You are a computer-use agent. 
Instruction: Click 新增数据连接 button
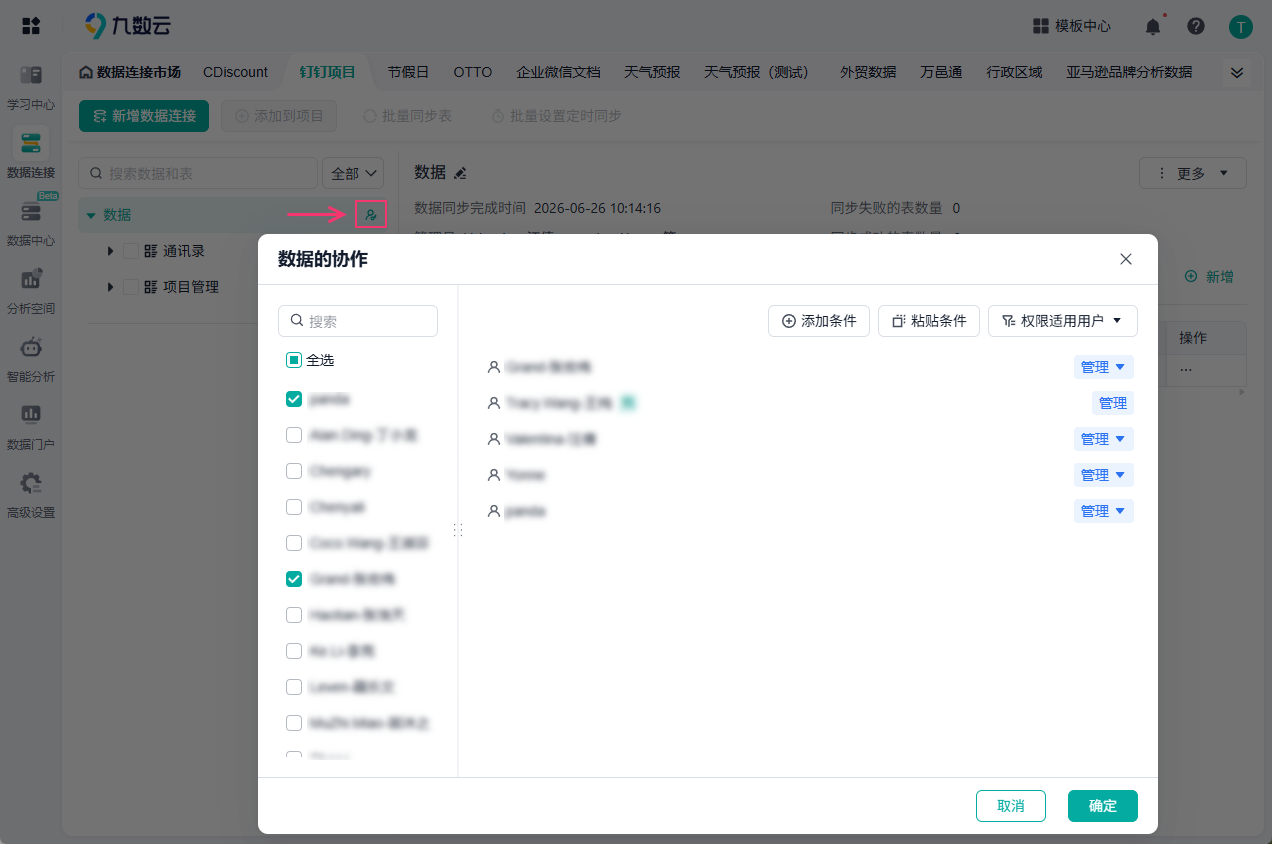144,116
